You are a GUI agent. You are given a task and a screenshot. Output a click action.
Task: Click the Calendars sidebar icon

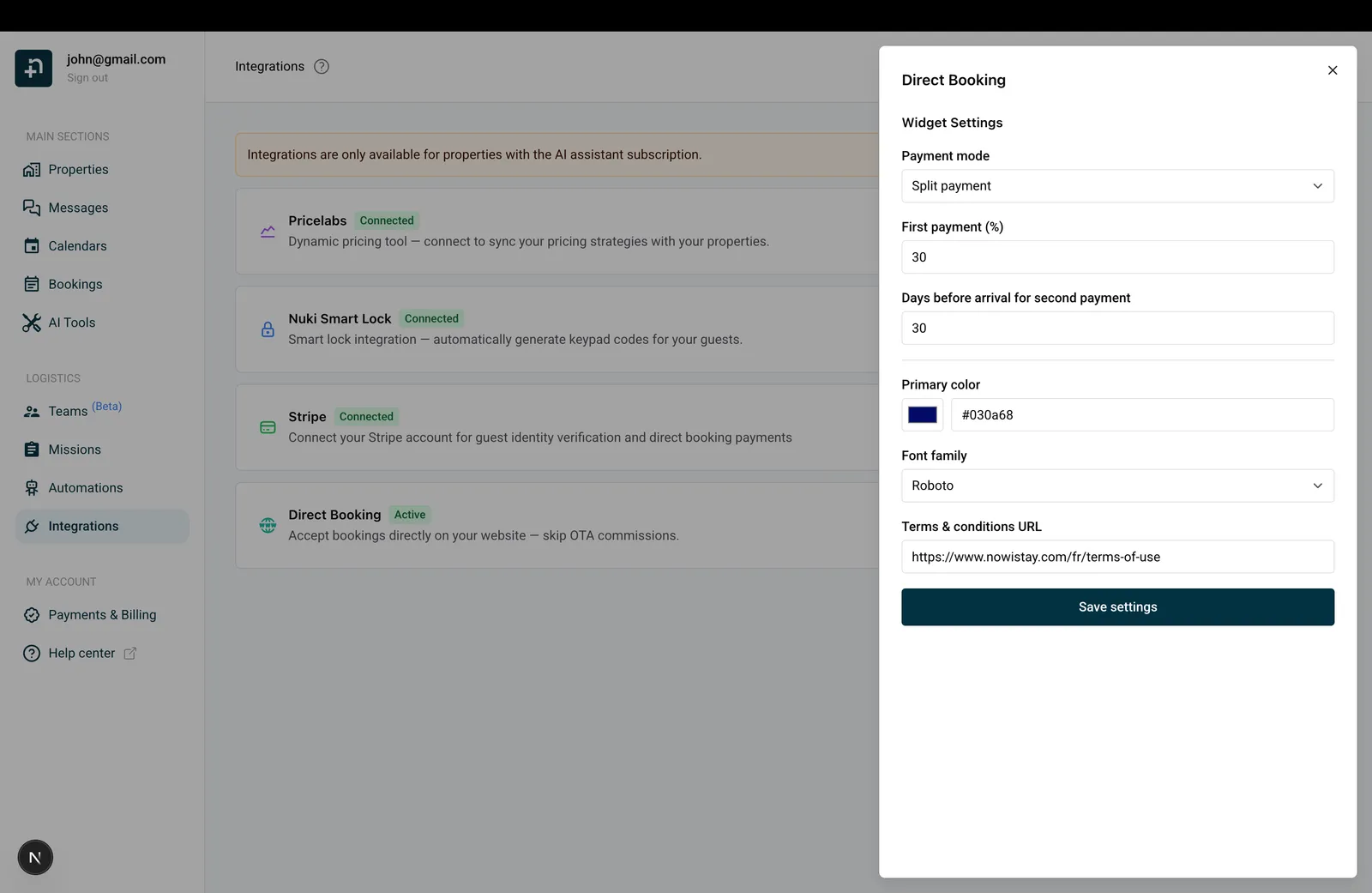coord(32,246)
